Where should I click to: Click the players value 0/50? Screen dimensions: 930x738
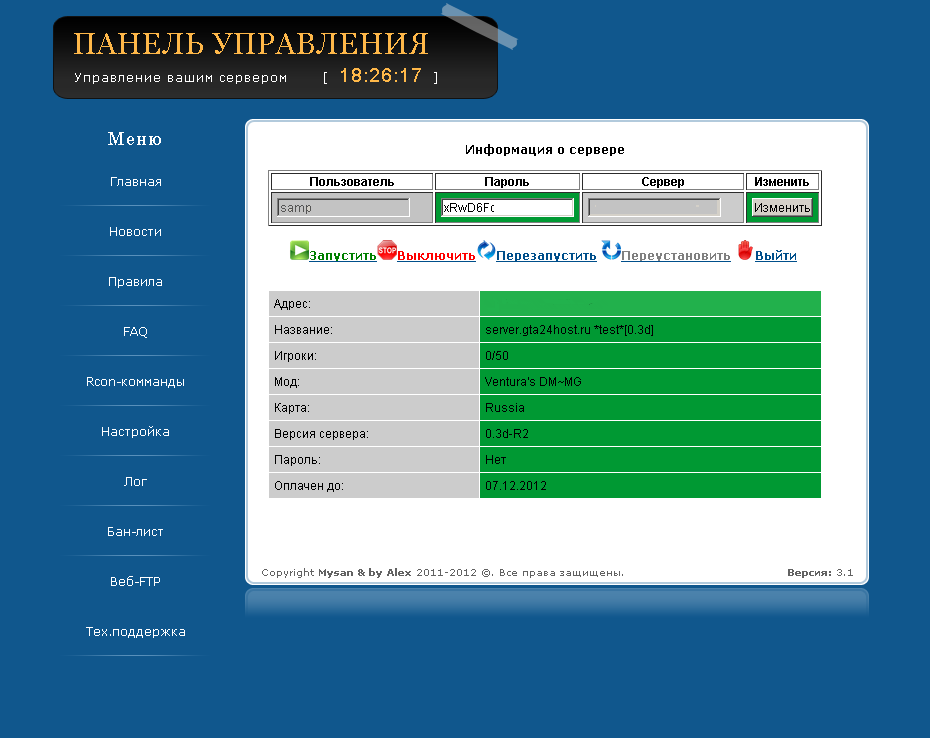pyautogui.click(x=497, y=356)
